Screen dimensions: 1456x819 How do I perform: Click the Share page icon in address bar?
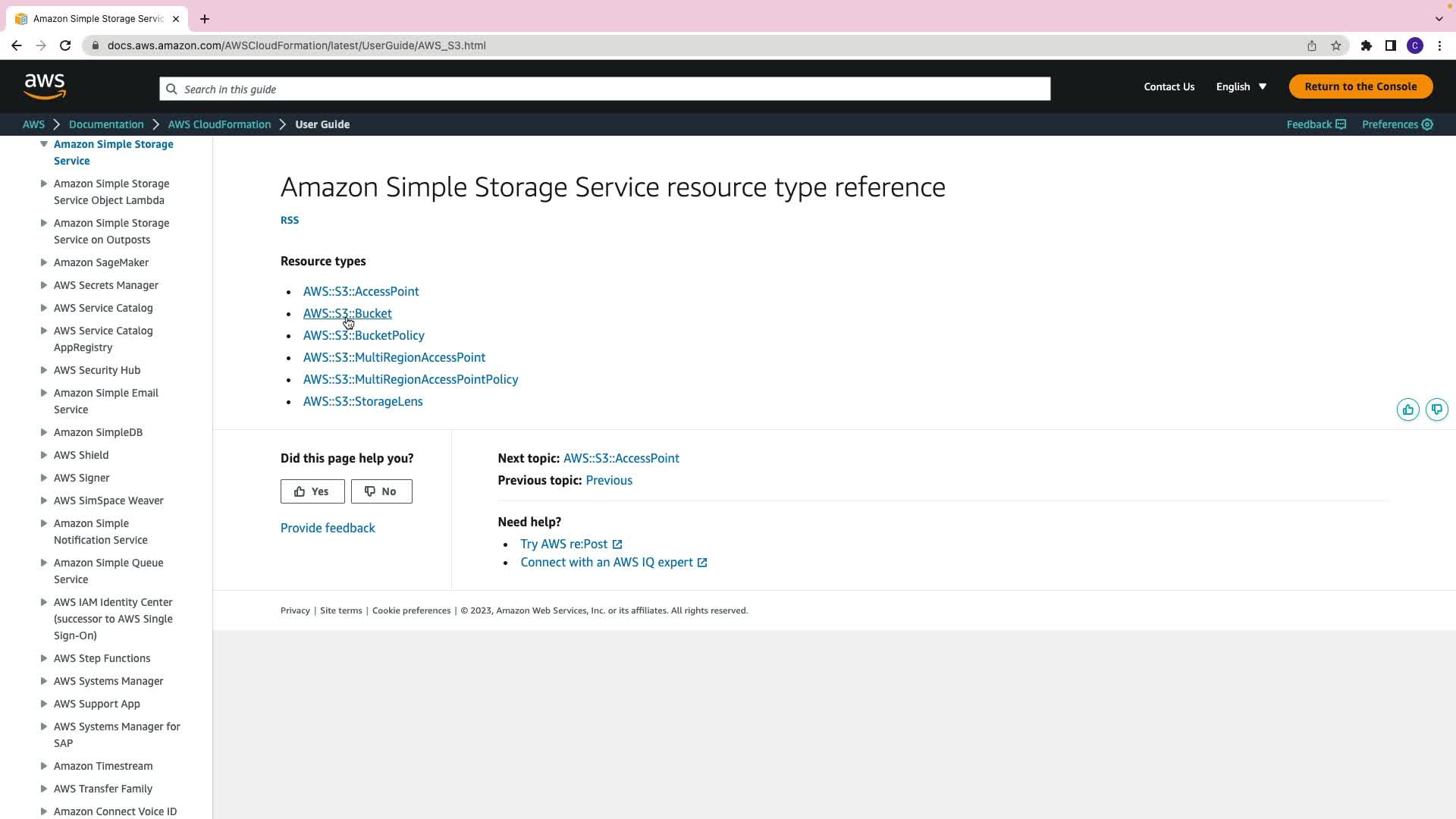pyautogui.click(x=1311, y=45)
